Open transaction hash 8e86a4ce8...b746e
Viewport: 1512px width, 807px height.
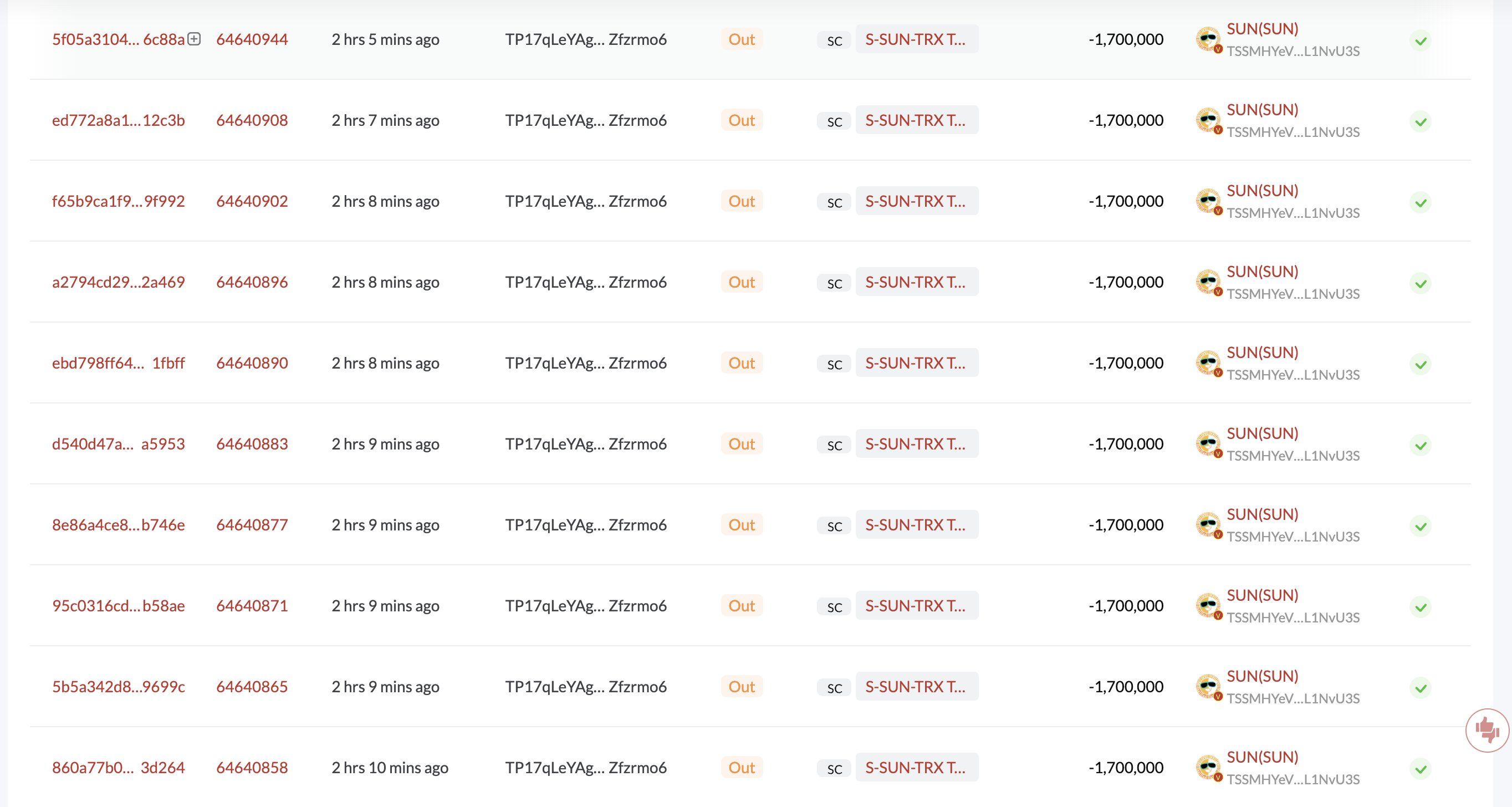119,525
